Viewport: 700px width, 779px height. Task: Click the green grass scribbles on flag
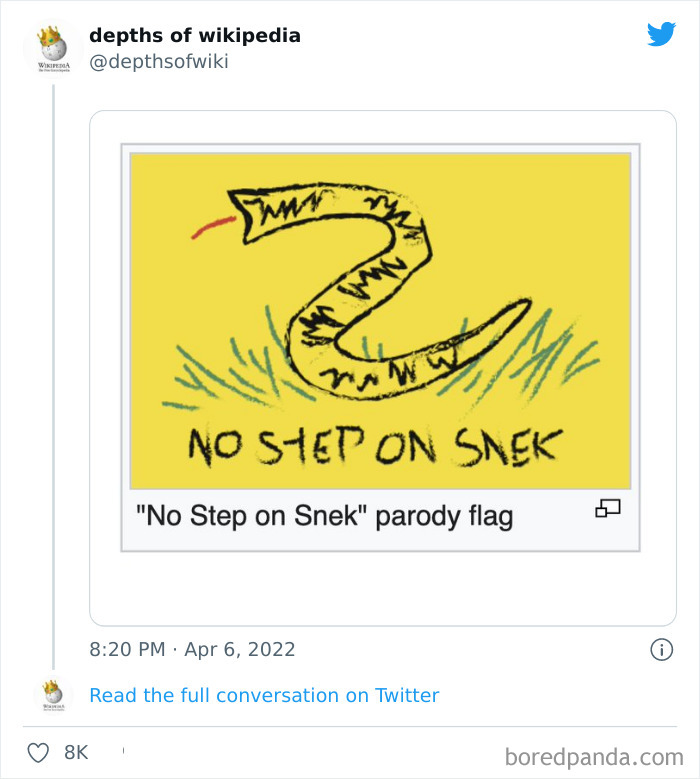220,375
